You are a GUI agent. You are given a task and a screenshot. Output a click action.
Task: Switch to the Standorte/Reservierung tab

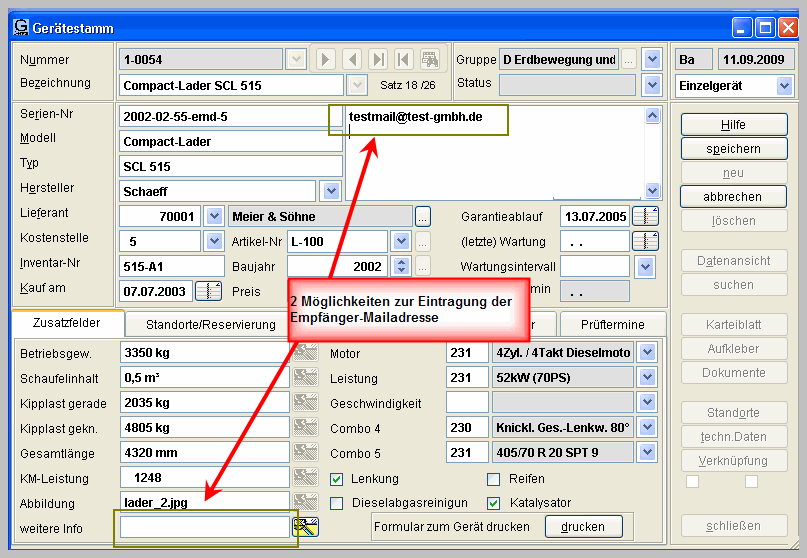(210, 324)
